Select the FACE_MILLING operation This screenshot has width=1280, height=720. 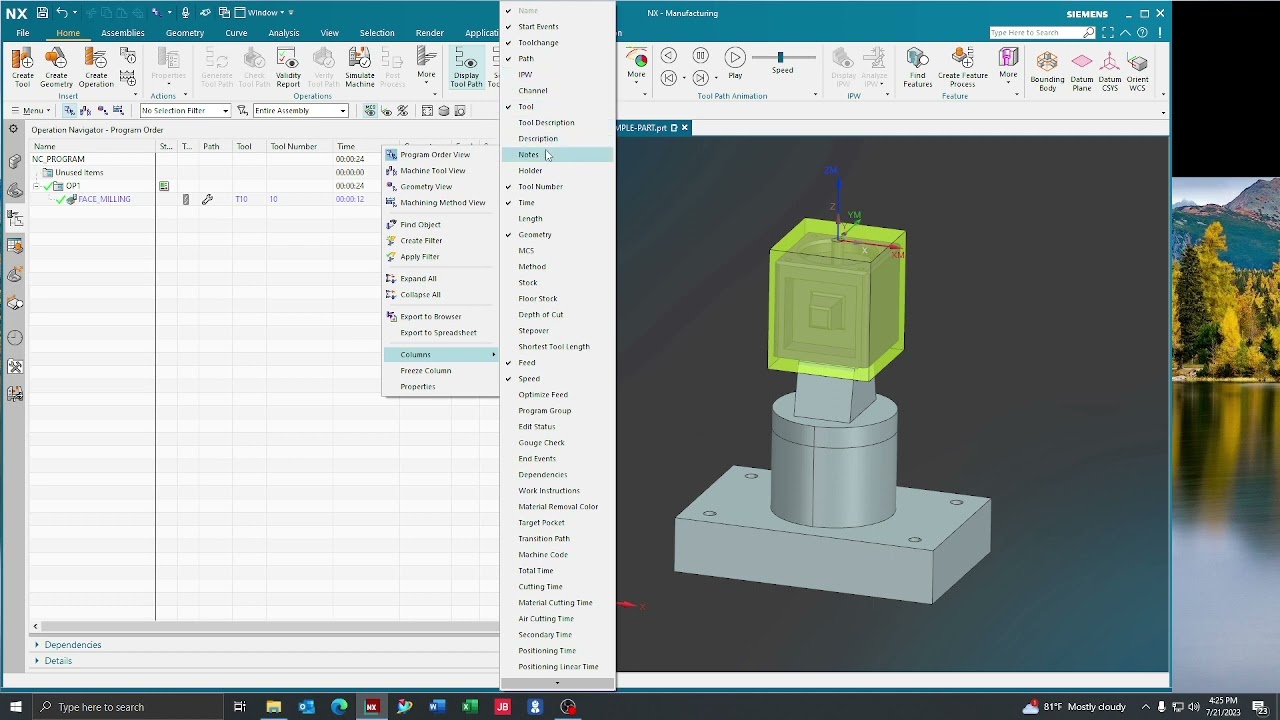click(104, 199)
